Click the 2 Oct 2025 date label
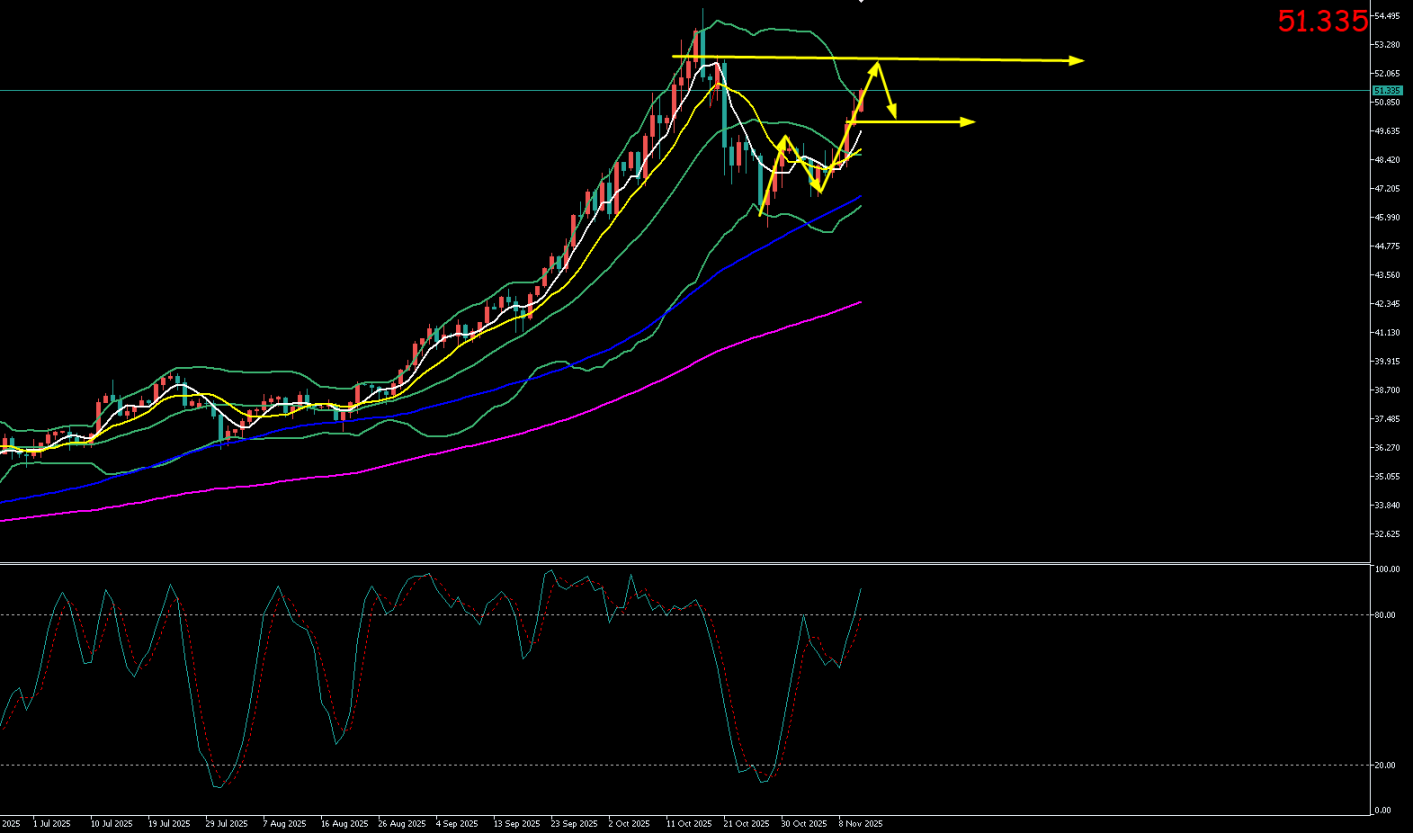The image size is (1413, 833). (x=629, y=824)
